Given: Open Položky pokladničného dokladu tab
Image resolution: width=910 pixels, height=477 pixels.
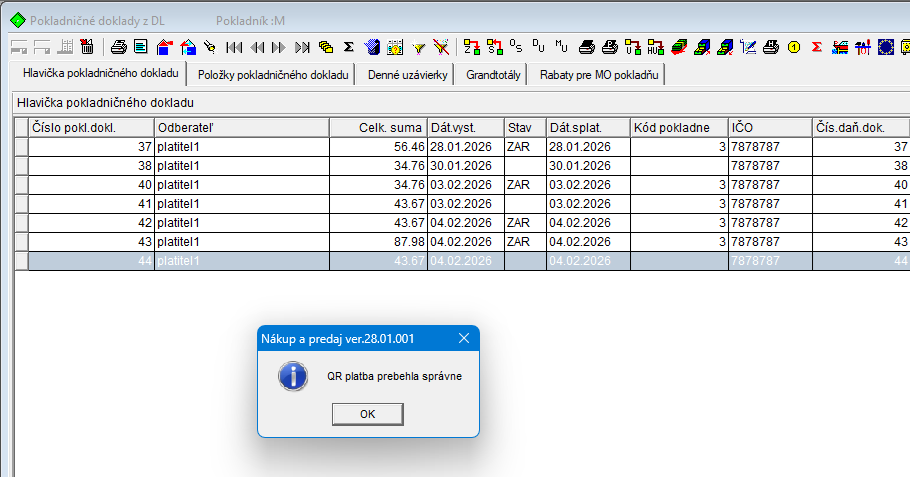Looking at the screenshot, I should coord(273,75).
